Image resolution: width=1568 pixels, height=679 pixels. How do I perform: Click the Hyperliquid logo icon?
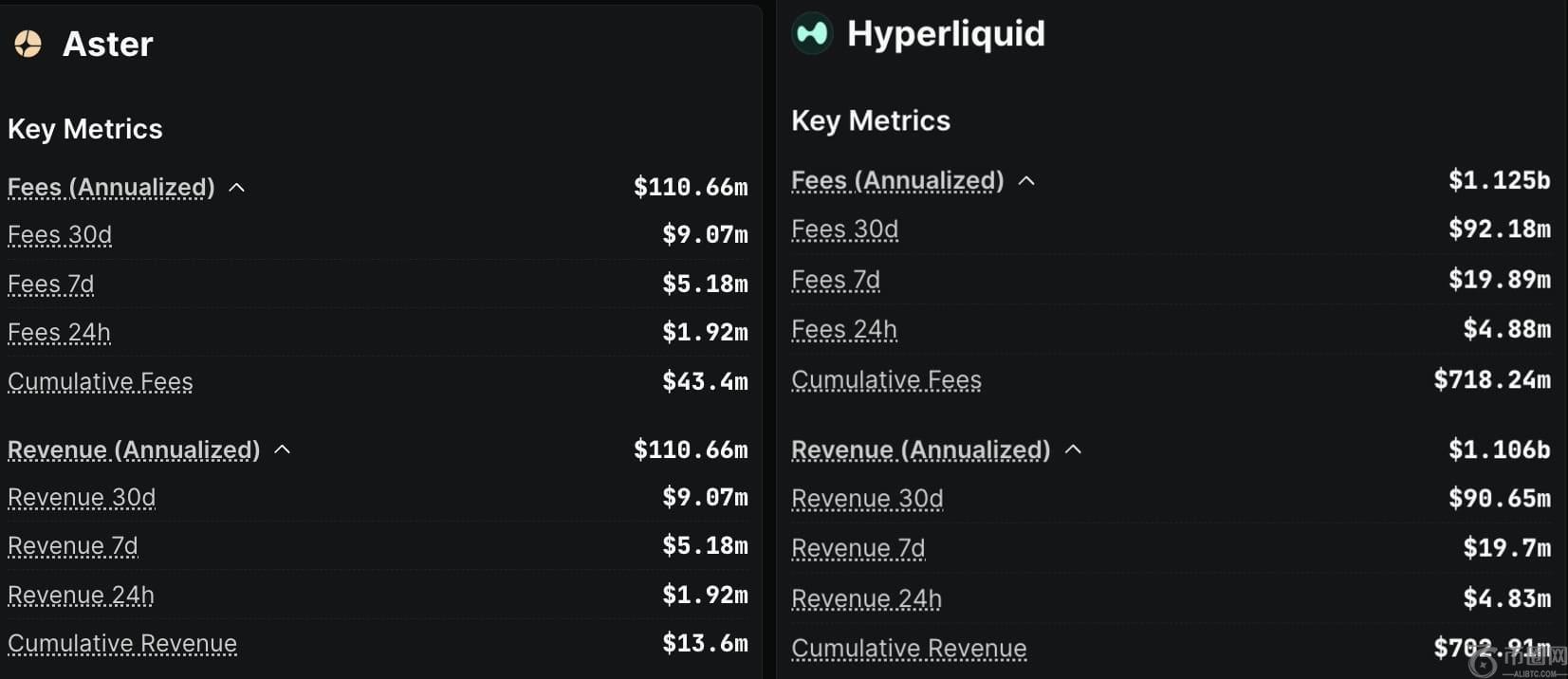coord(812,33)
